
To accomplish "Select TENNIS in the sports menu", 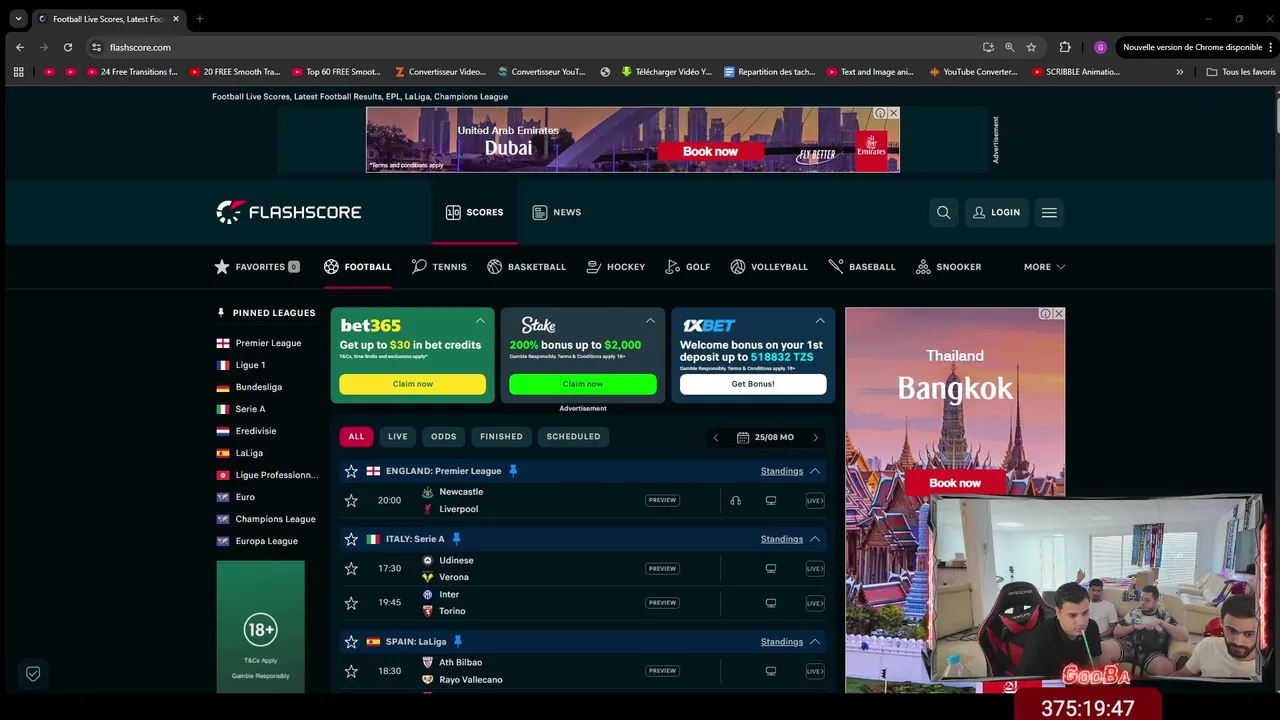I will [439, 267].
